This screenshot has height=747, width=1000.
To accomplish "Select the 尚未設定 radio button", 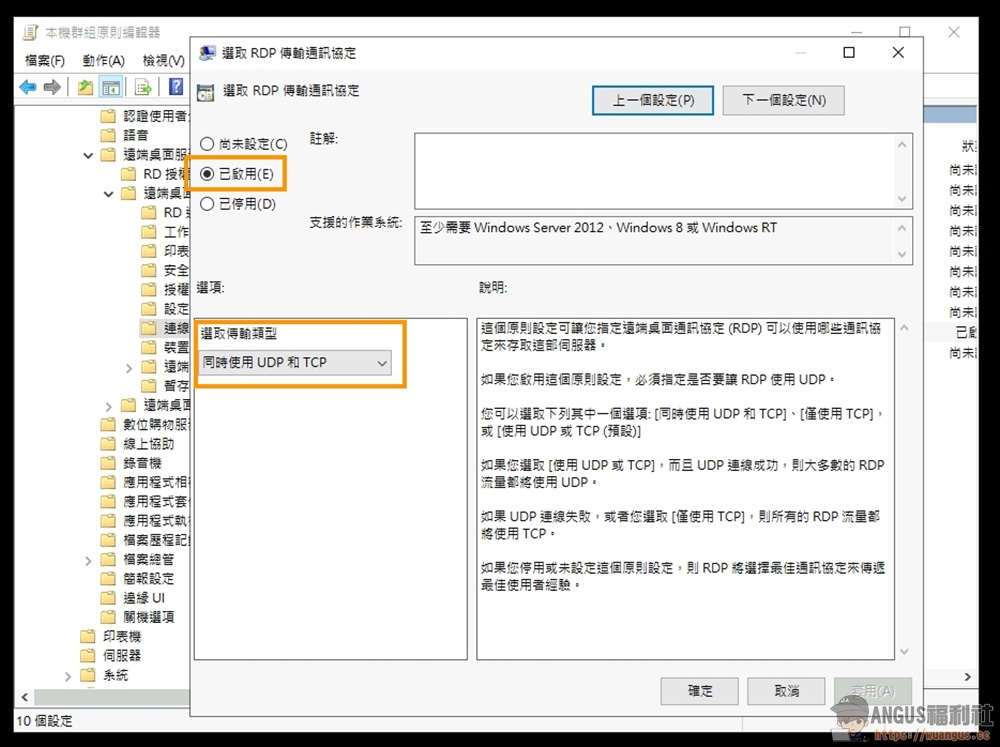I will click(207, 144).
